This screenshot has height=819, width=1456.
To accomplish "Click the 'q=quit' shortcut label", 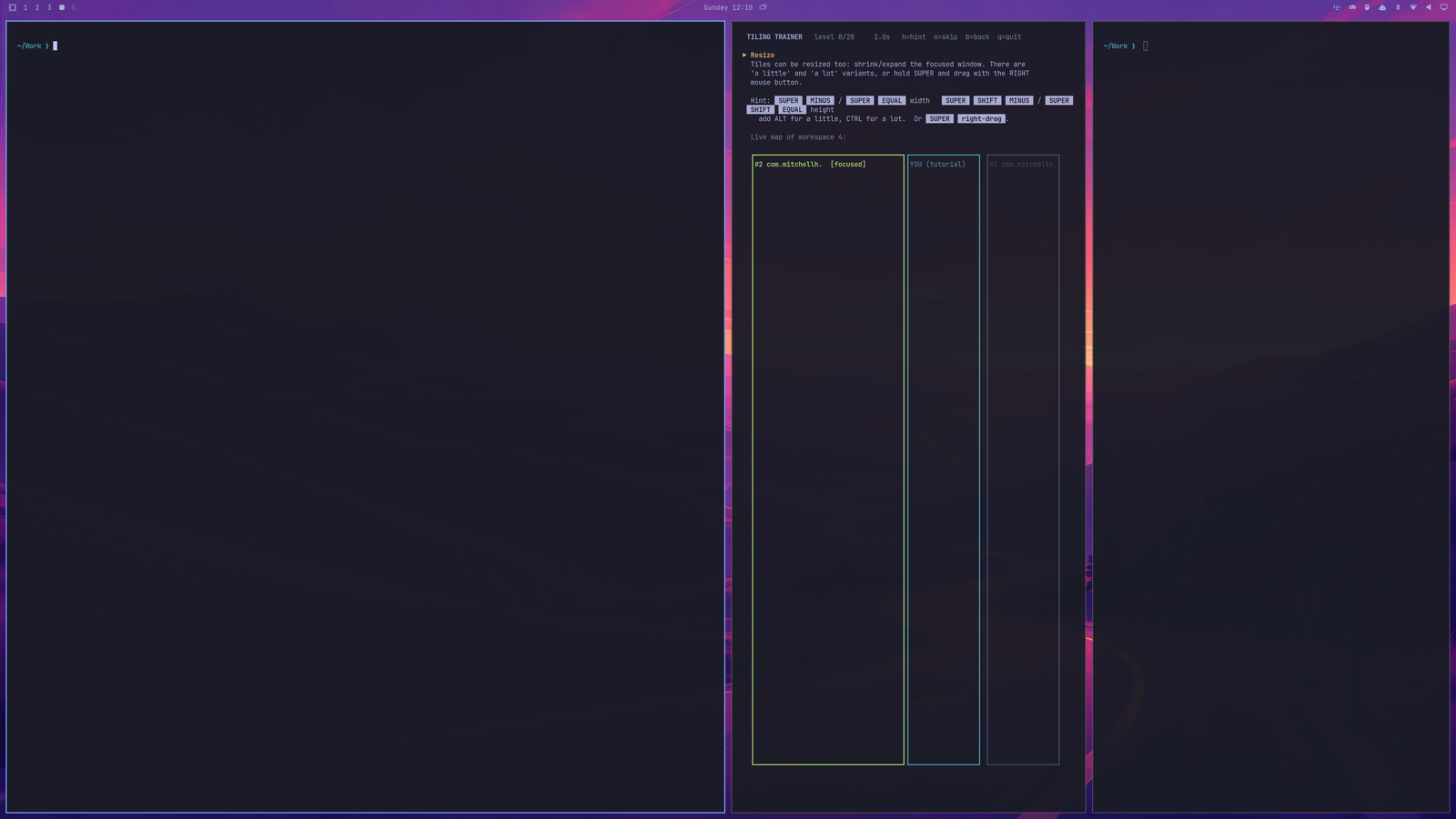I will (1009, 37).
